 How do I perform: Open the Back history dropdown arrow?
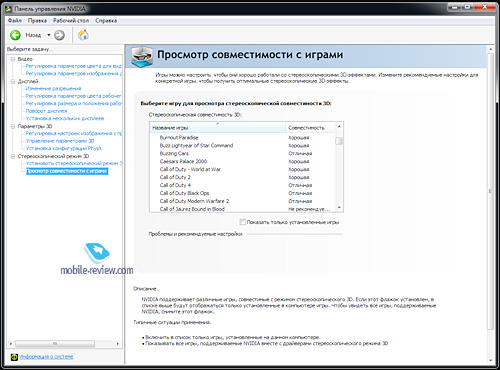pyautogui.click(x=48, y=35)
